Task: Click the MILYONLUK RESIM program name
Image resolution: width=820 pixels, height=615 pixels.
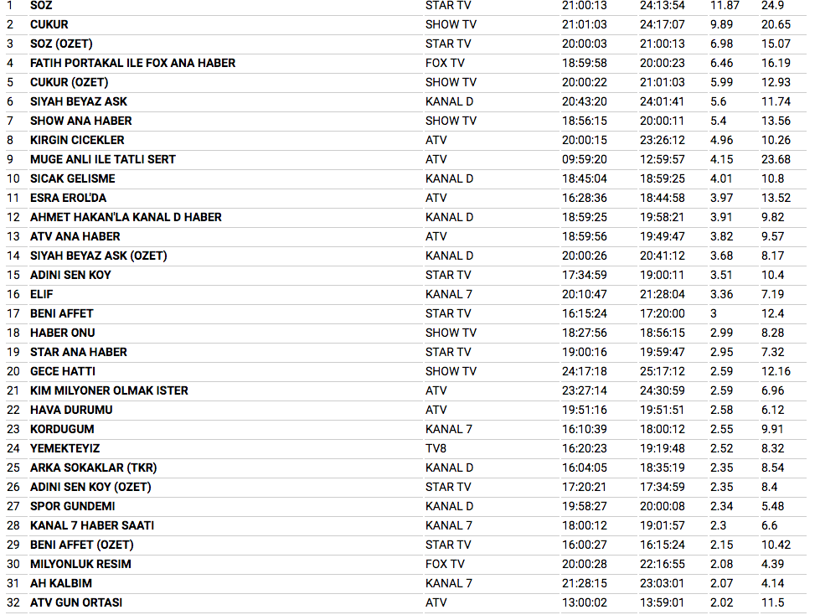Action: click(80, 564)
